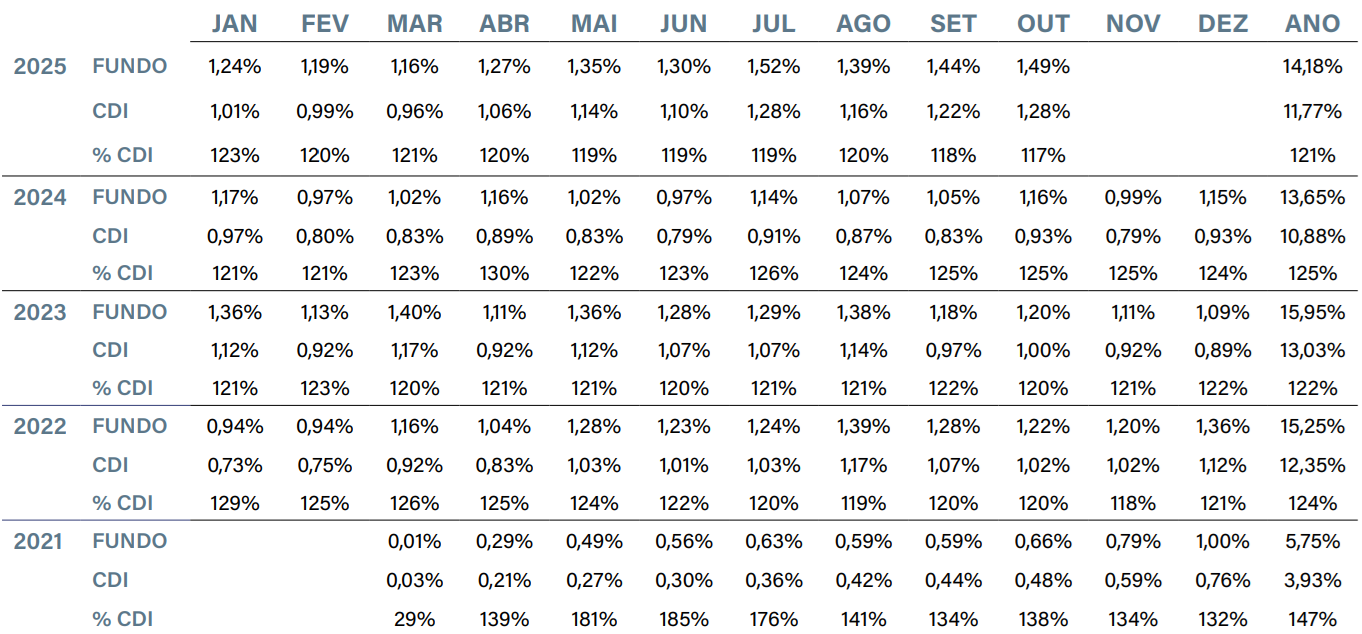Select the 2024 annual CDI value 10,88%
1362x634 pixels.
point(1312,236)
